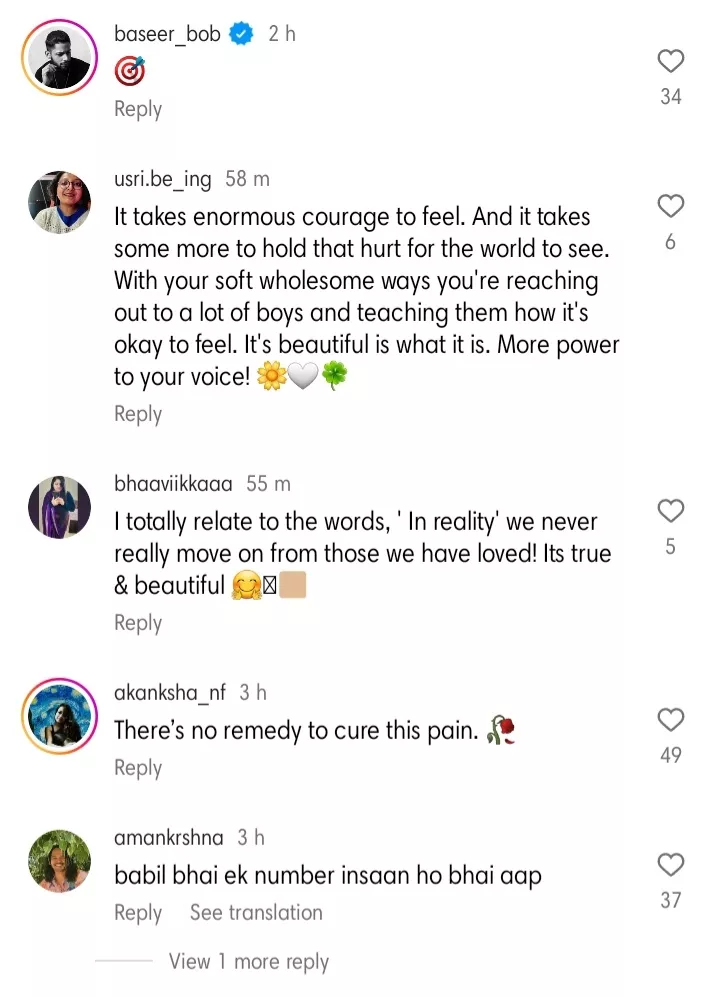Like baseer_bob's comment with the heart
720x997 pixels.
coord(671,62)
